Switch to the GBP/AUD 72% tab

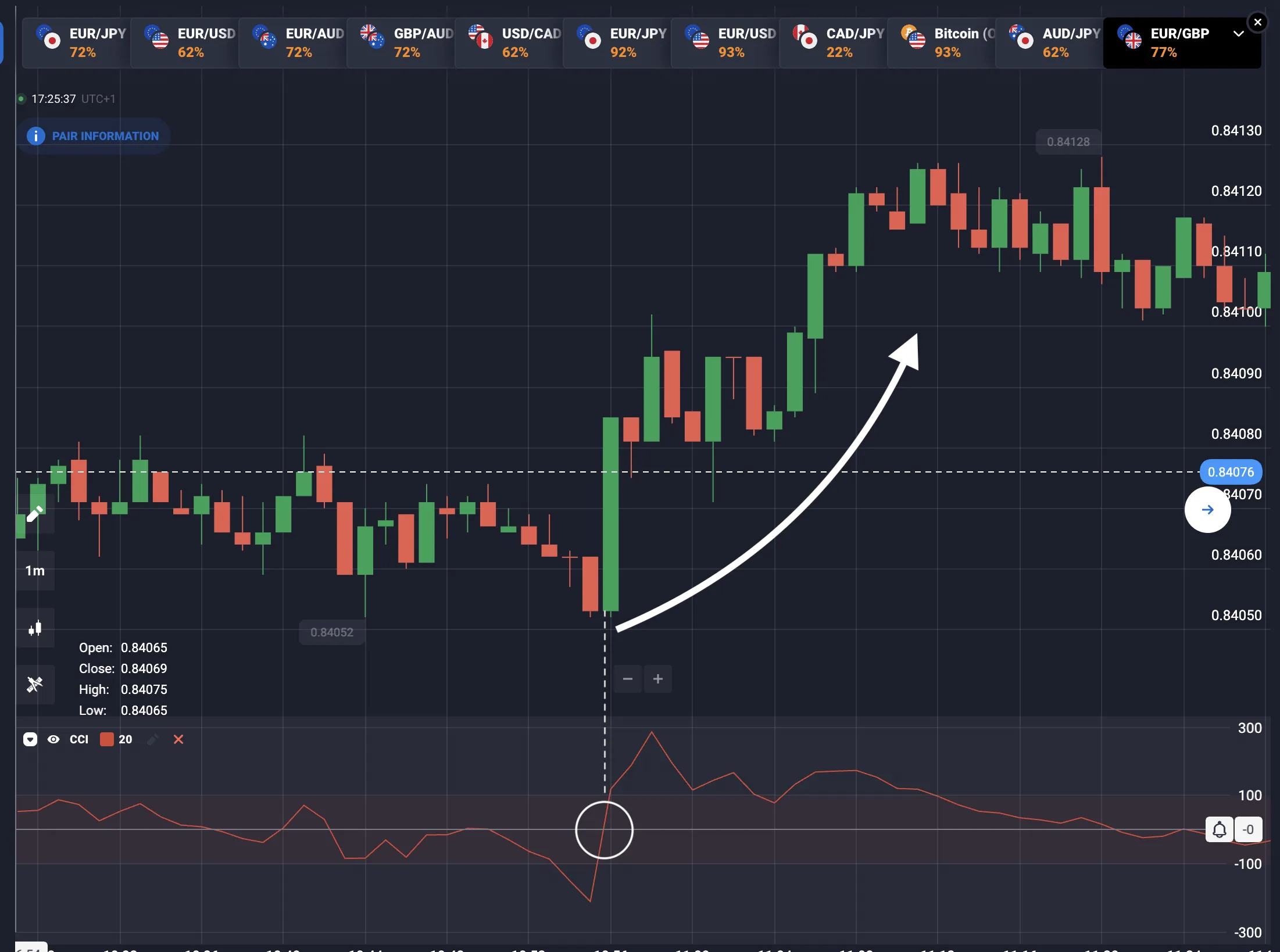(401, 43)
